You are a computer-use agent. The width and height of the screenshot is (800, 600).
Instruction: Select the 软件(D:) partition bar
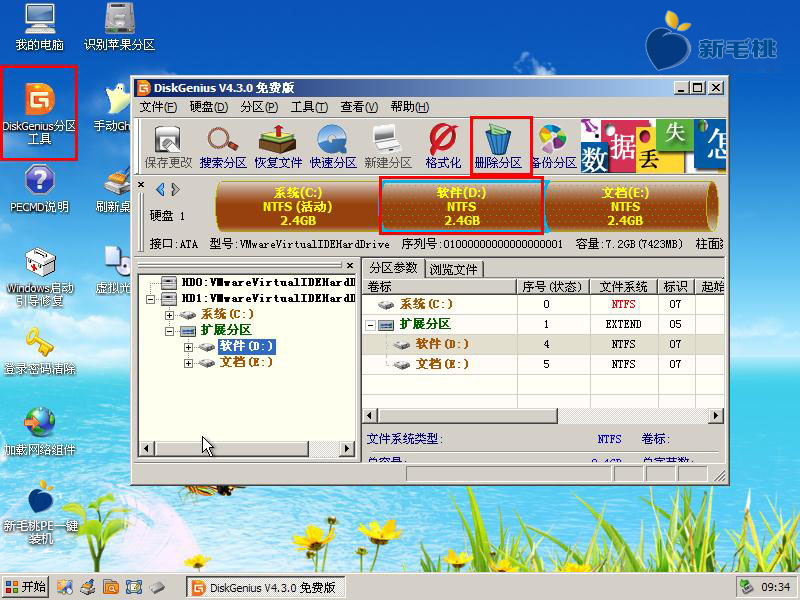[x=461, y=206]
